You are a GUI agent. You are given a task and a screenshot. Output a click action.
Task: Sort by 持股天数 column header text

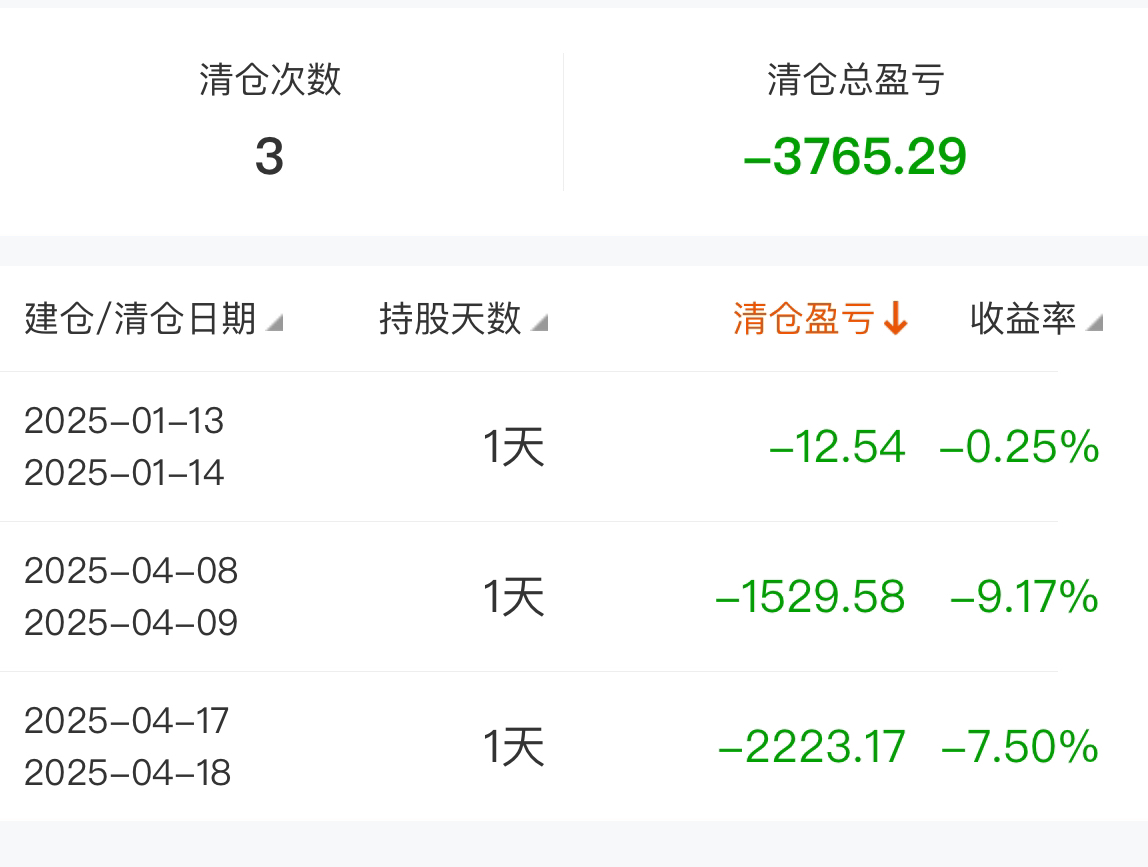pos(450,319)
